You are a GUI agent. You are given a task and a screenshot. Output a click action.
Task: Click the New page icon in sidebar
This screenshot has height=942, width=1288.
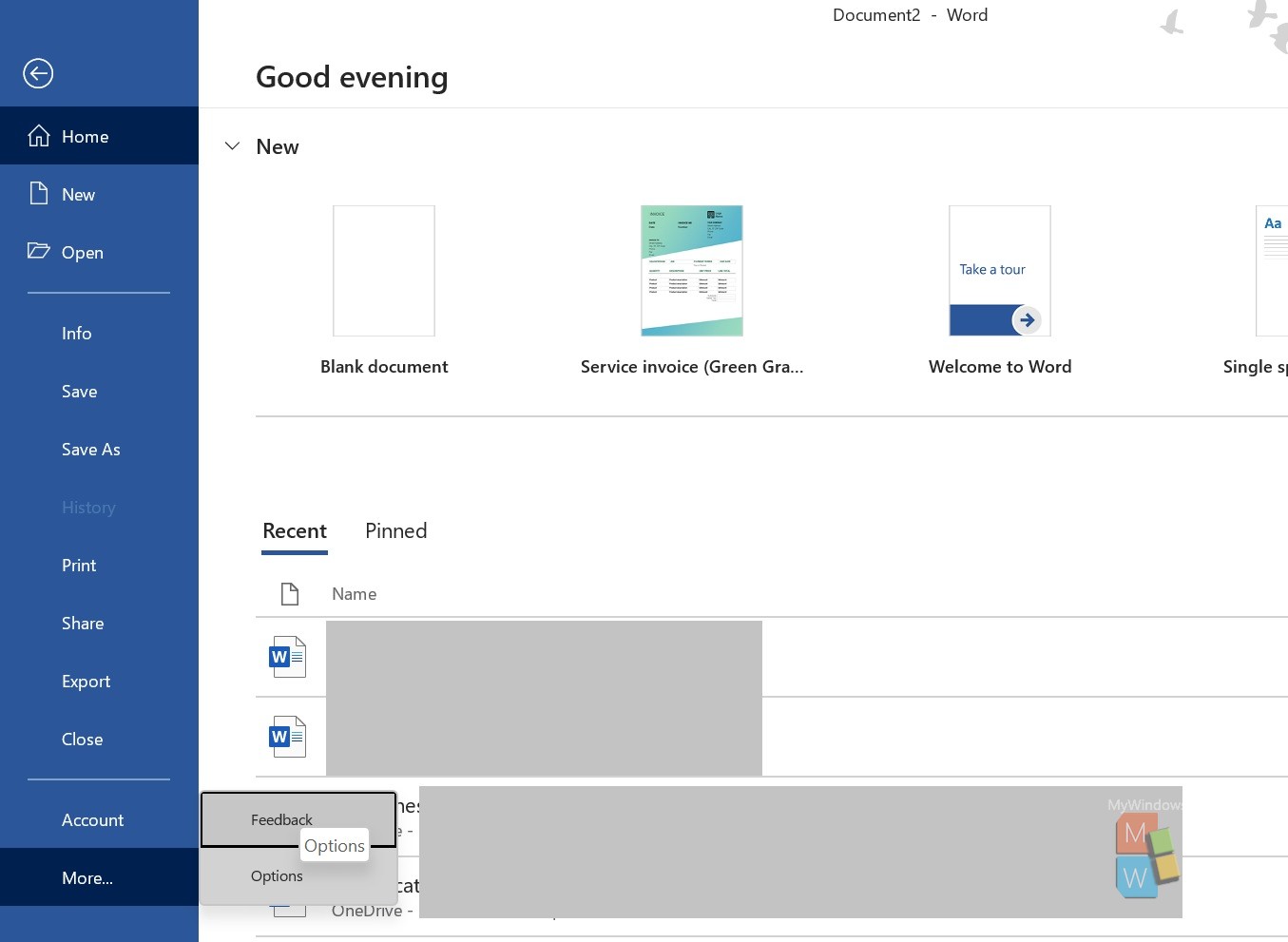click(x=39, y=194)
